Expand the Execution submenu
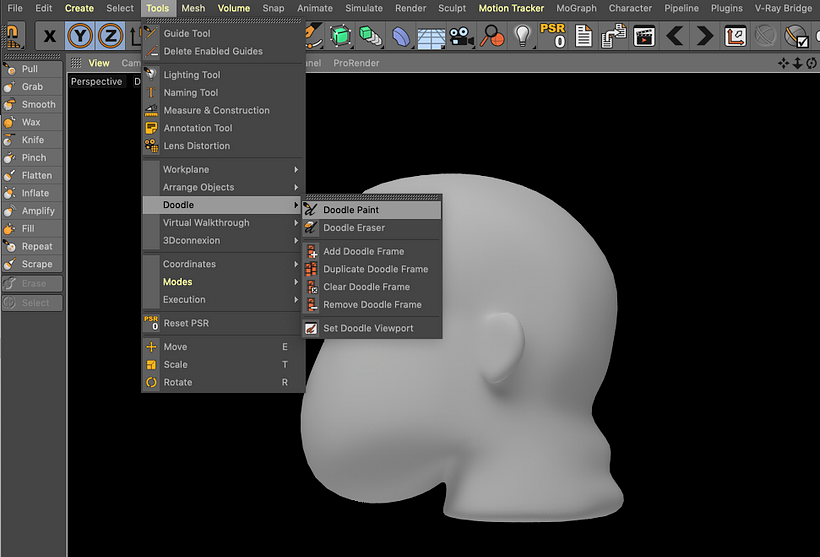This screenshot has height=557, width=820. [224, 300]
